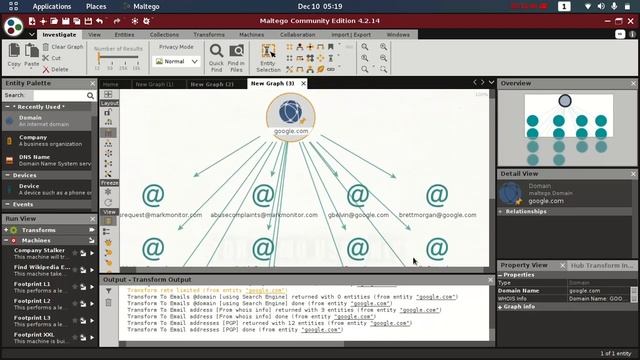
Task: Adjust the Number of Results slider handle
Action: [x=98, y=58]
